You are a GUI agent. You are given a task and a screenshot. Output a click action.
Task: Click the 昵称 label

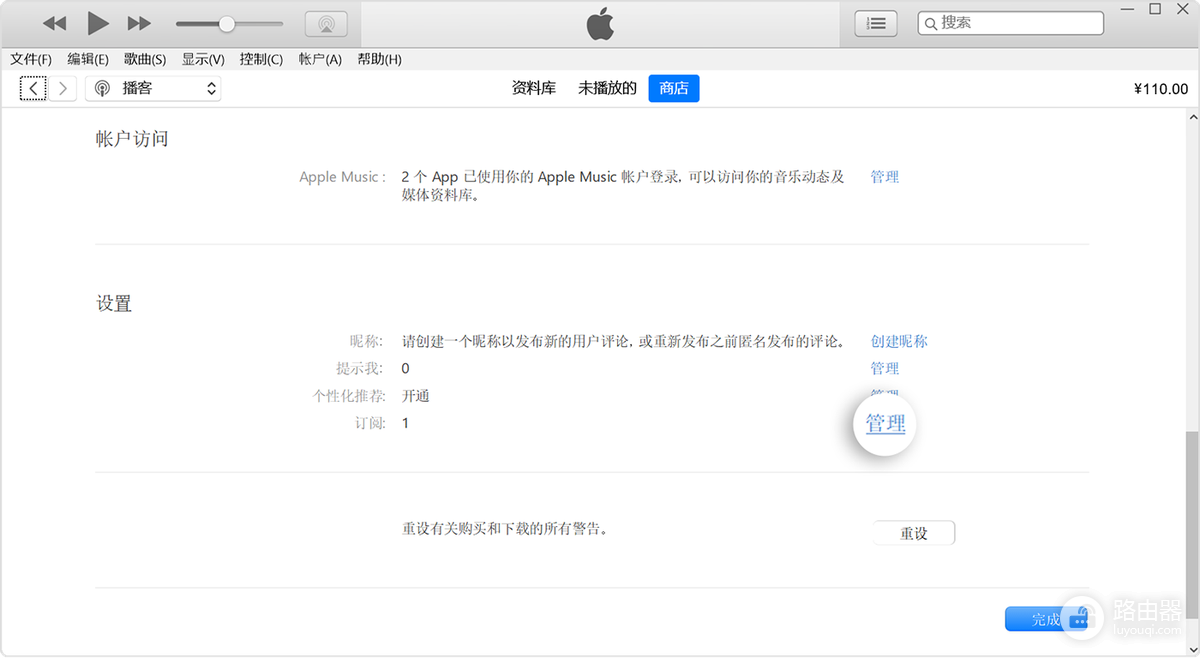(x=367, y=341)
